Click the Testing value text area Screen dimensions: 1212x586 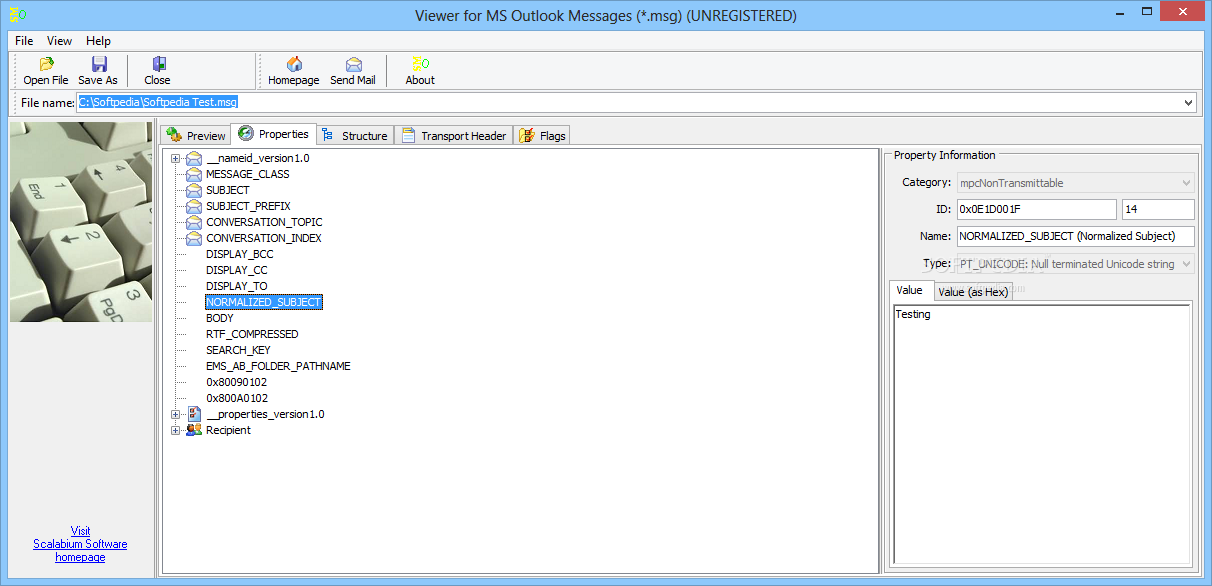[x=1041, y=433]
